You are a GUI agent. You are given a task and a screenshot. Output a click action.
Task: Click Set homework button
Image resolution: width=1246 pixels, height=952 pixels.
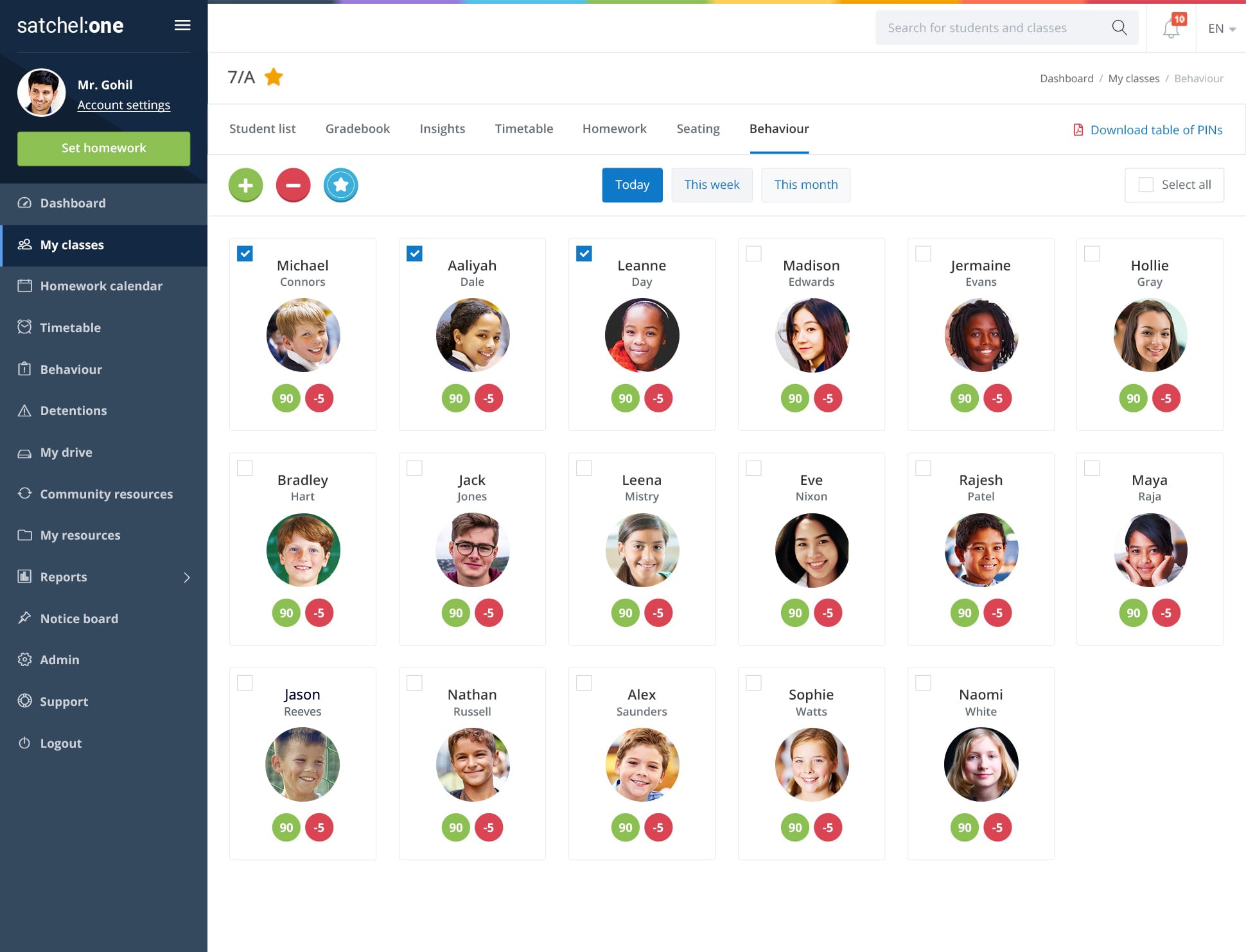pyautogui.click(x=103, y=148)
